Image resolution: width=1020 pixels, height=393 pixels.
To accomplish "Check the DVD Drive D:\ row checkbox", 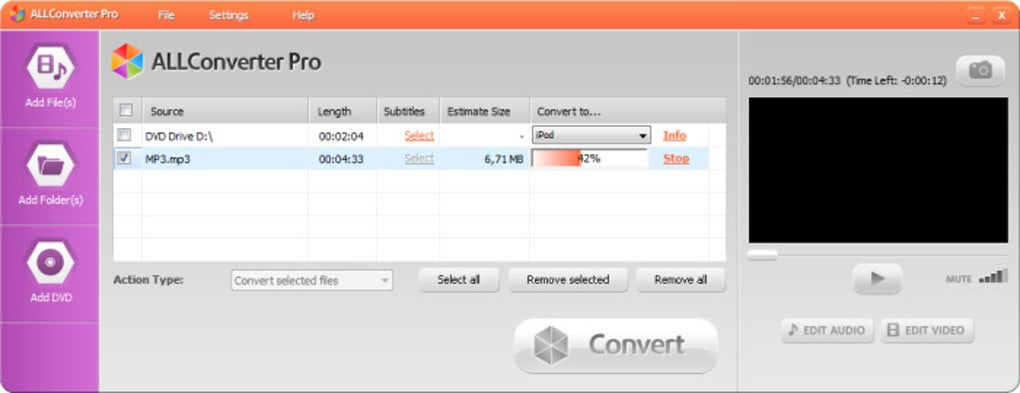I will [x=124, y=135].
